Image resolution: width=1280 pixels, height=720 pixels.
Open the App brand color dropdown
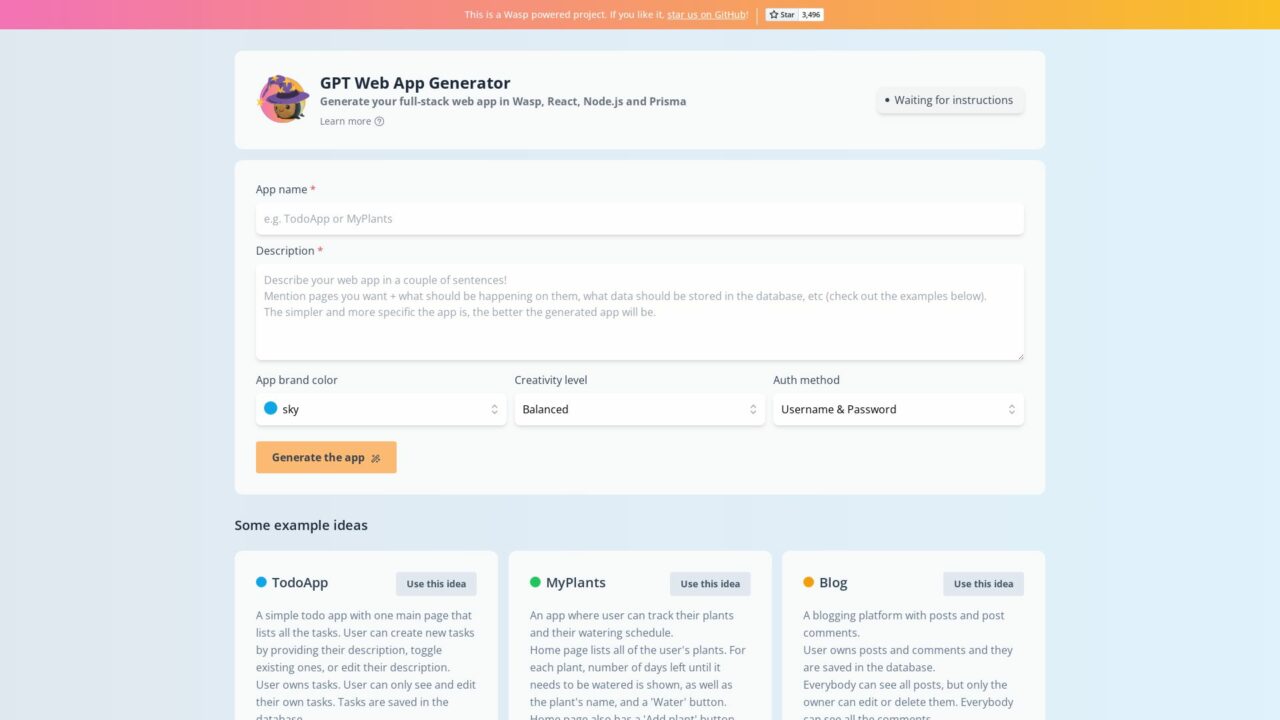(x=380, y=409)
